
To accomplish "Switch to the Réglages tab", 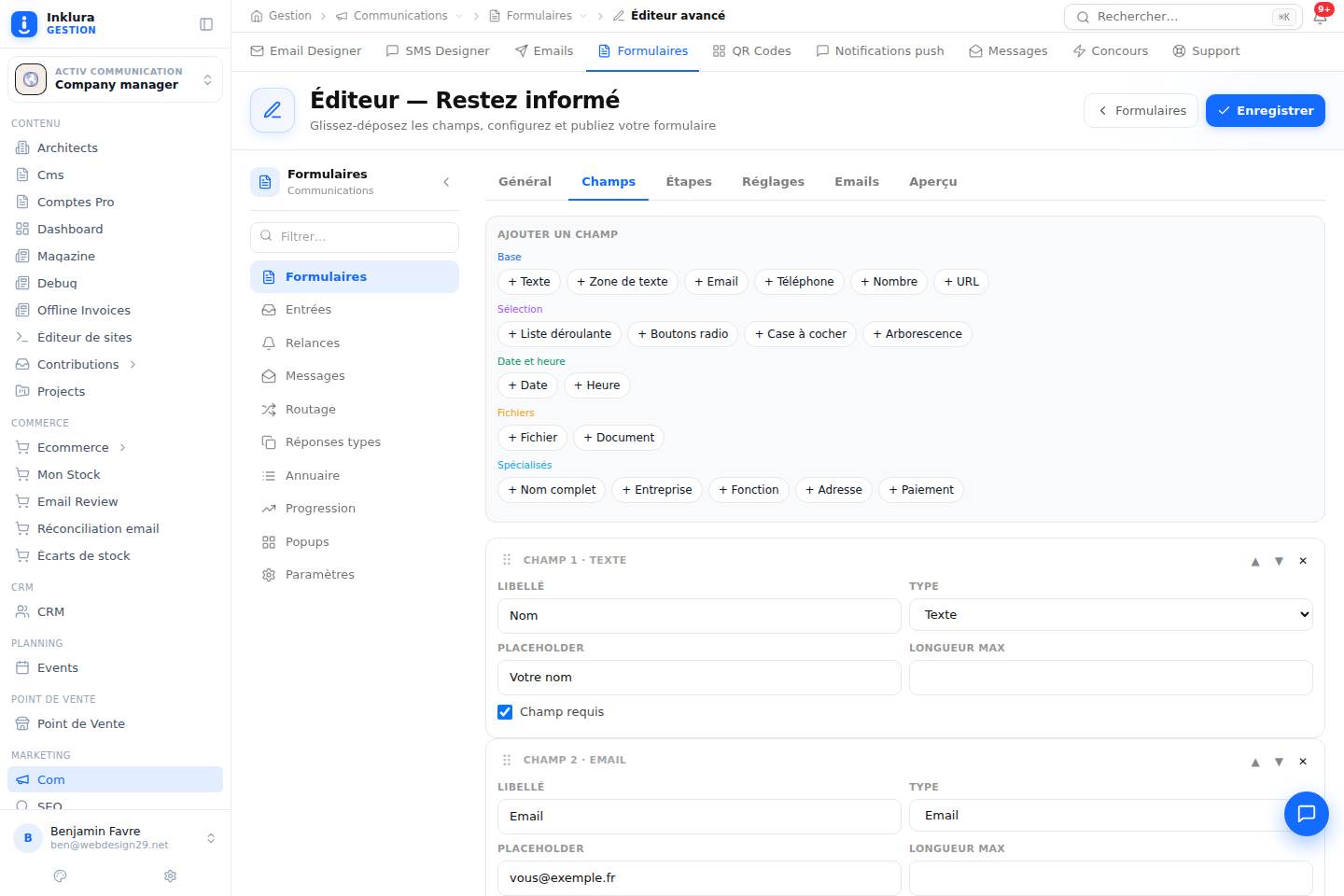I will [773, 182].
